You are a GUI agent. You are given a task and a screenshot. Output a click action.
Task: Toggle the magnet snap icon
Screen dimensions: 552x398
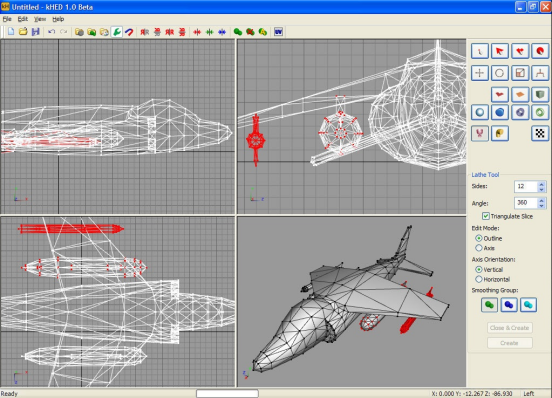(x=129, y=32)
